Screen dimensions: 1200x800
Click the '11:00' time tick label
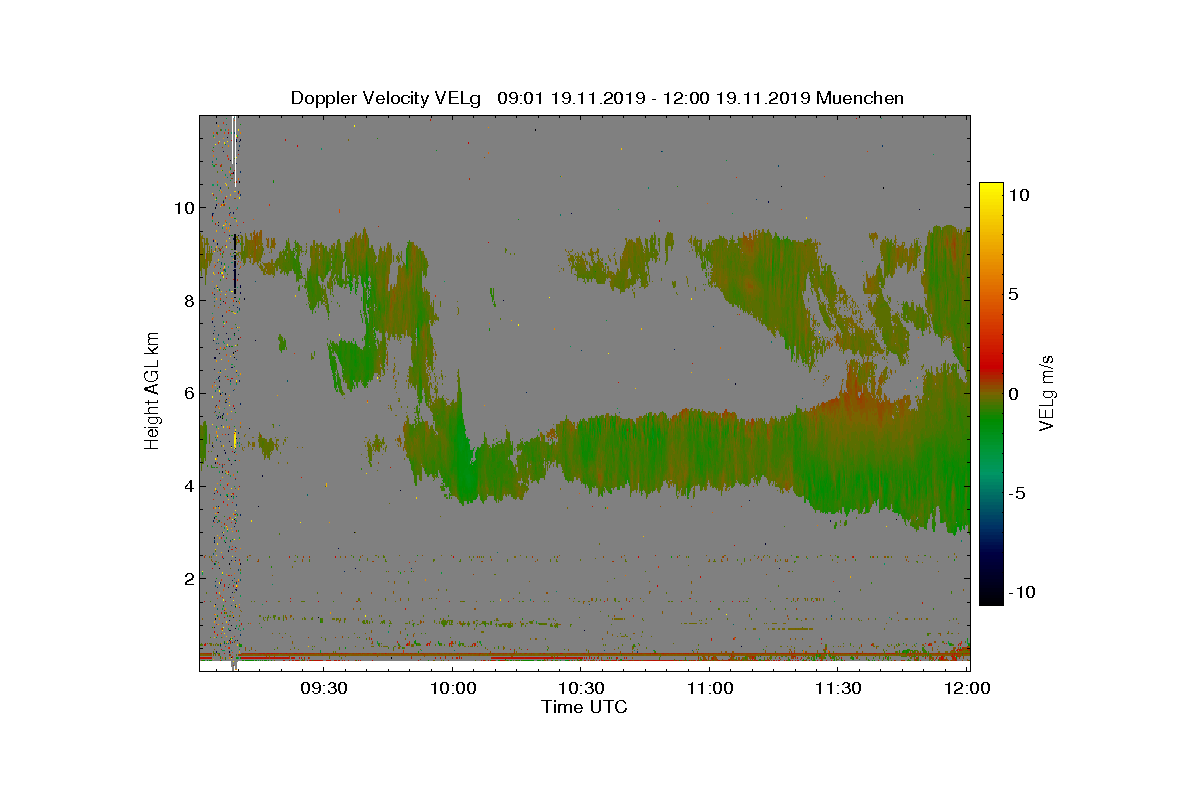coord(710,688)
